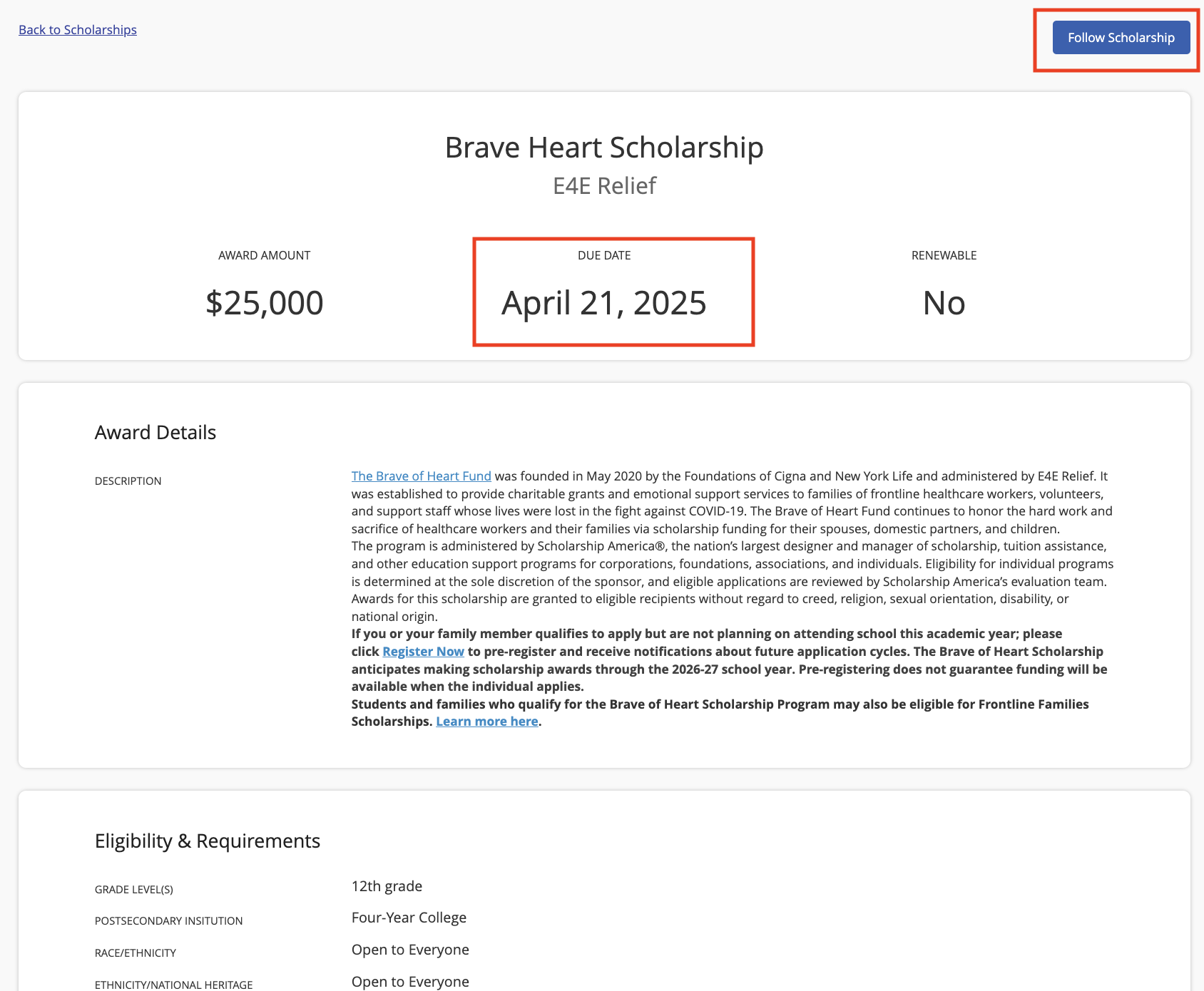Select the Brave Heart Scholarship title
The width and height of the screenshot is (1204, 991).
[604, 148]
